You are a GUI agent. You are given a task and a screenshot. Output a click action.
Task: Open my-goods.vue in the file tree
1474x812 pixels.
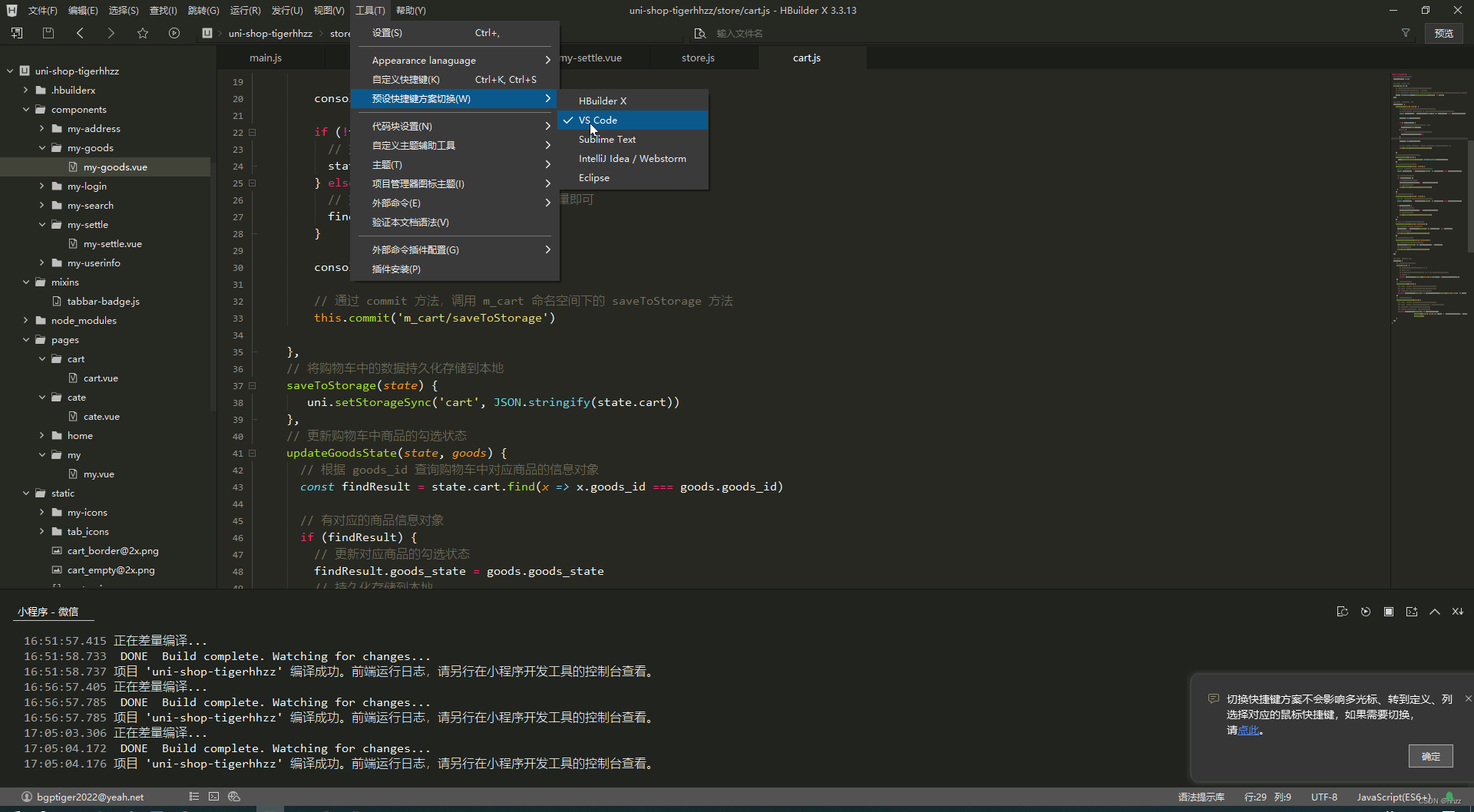coord(115,167)
